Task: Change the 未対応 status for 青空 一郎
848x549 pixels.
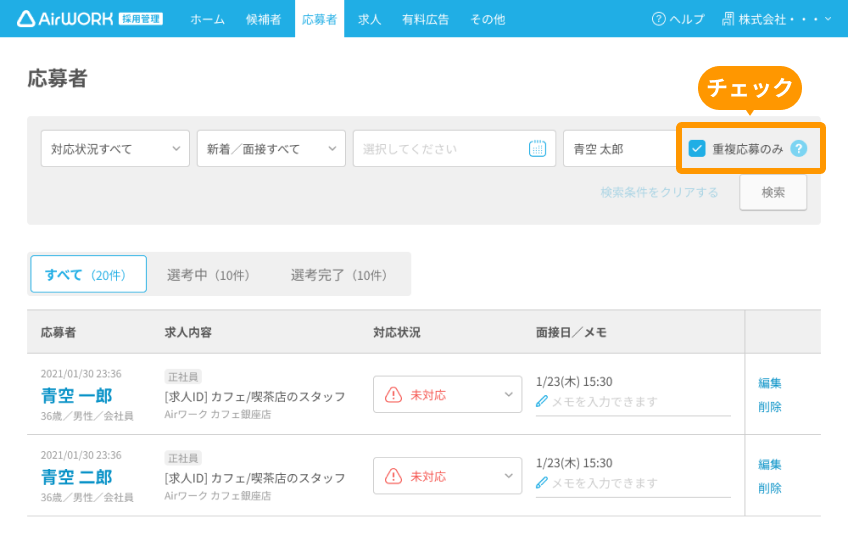Action: 447,394
